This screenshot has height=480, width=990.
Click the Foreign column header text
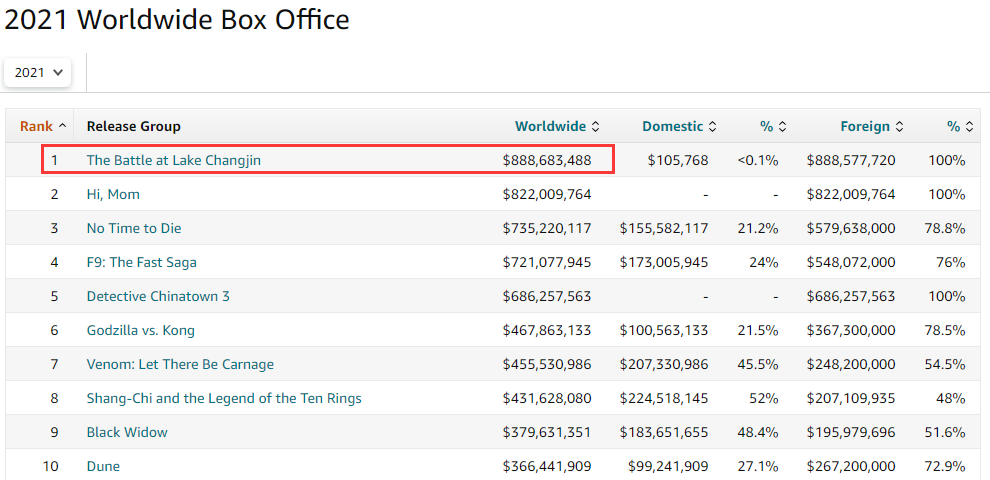[865, 126]
